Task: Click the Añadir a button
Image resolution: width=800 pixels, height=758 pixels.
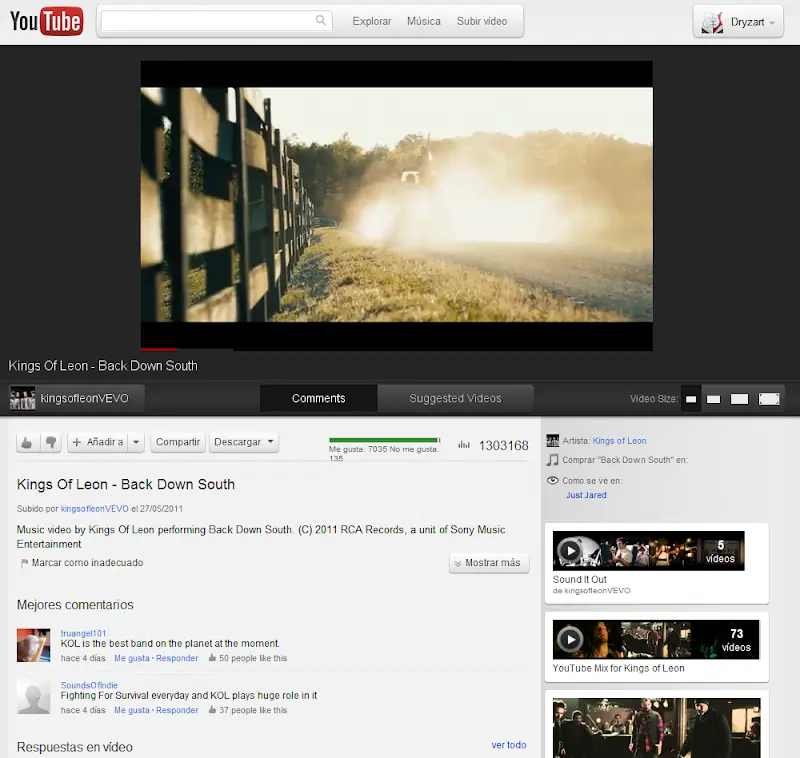Action: 97,442
